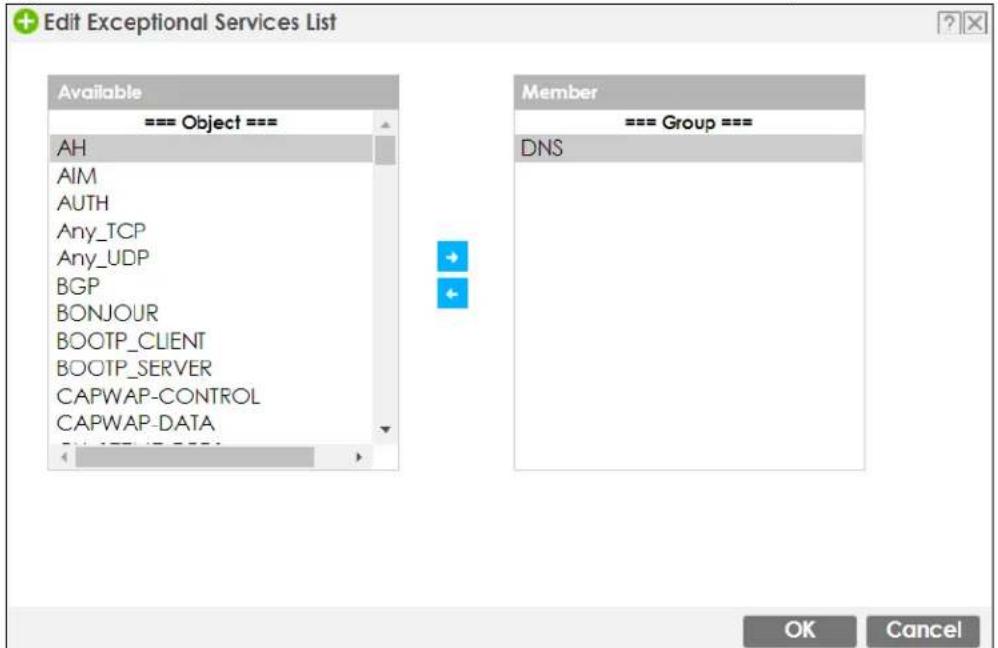Click the vertical scrollbar thumb in Available list
The height and width of the screenshot is (648, 998).
(x=385, y=150)
